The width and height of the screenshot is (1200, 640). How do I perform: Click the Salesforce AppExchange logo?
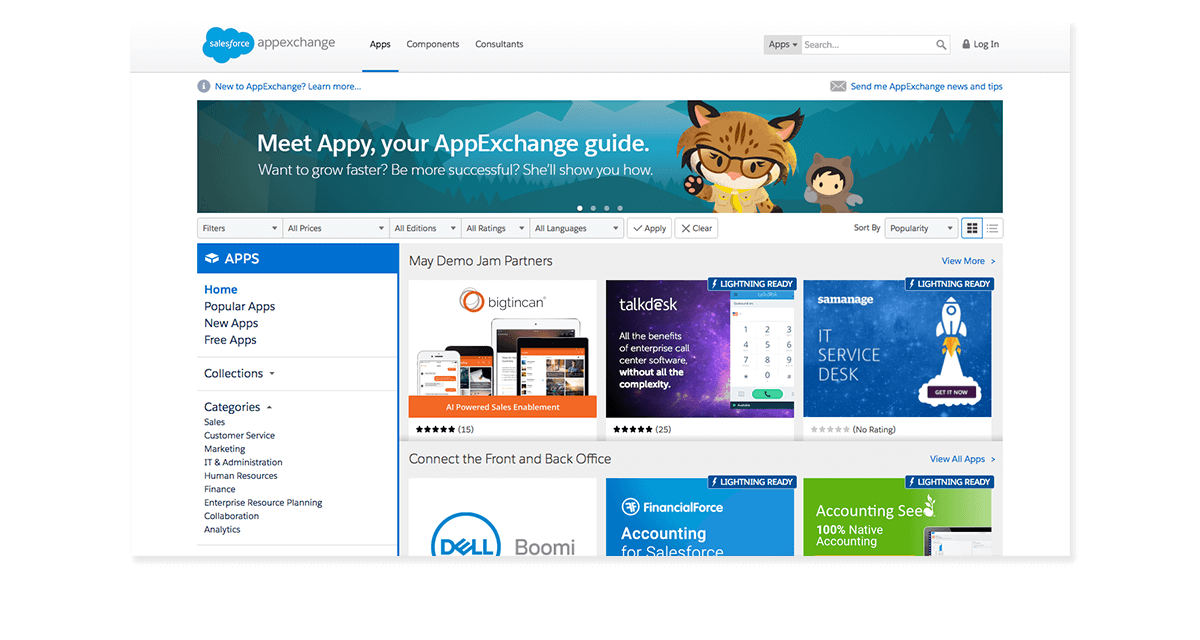point(268,44)
